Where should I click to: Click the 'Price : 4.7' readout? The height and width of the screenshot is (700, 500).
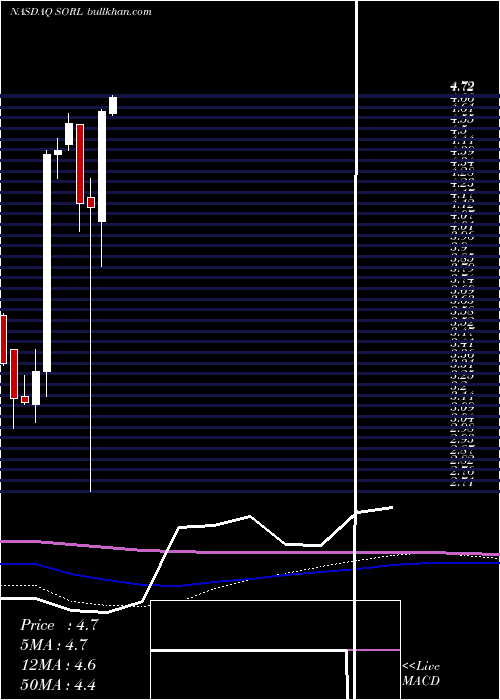click(59, 625)
